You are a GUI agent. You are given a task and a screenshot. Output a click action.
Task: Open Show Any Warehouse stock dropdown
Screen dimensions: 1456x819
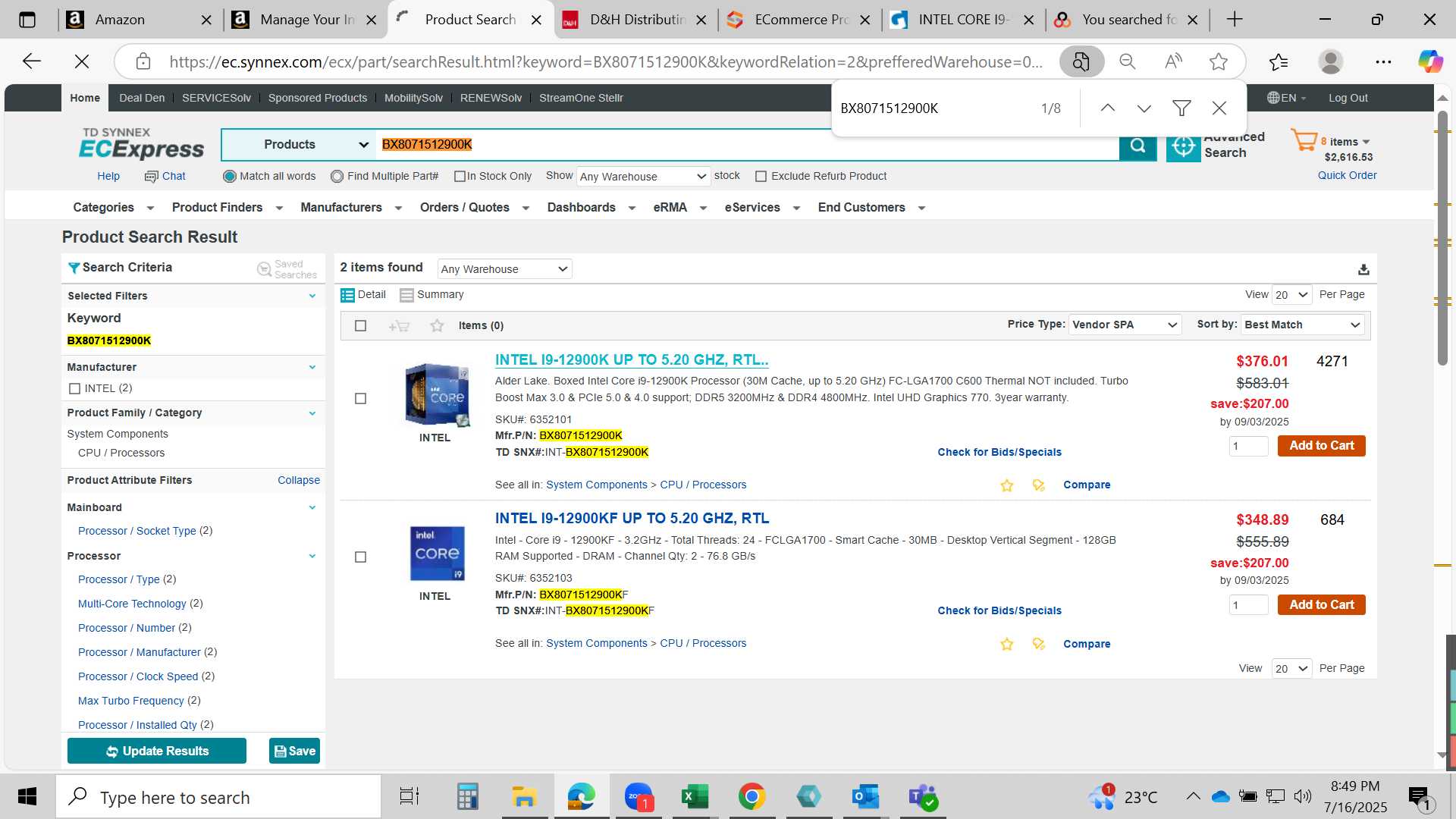point(643,177)
